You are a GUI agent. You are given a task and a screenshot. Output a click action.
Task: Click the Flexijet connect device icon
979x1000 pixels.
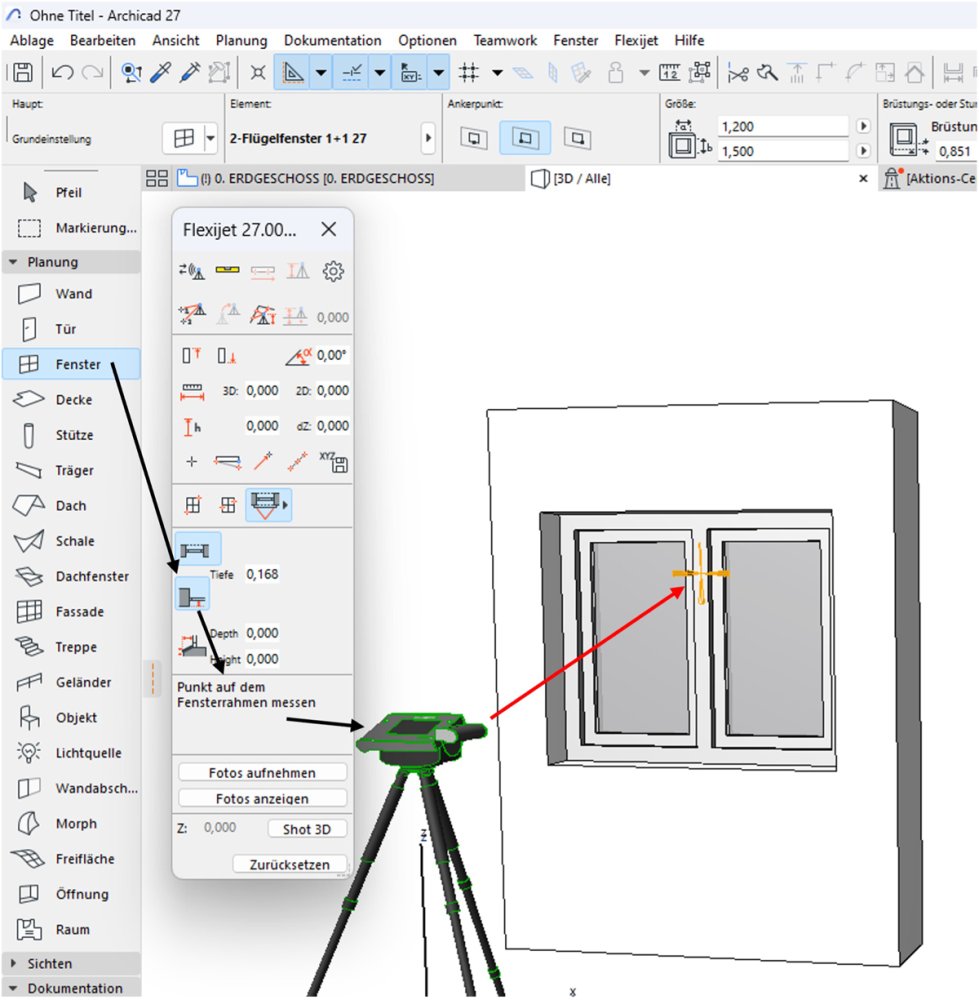click(x=191, y=272)
